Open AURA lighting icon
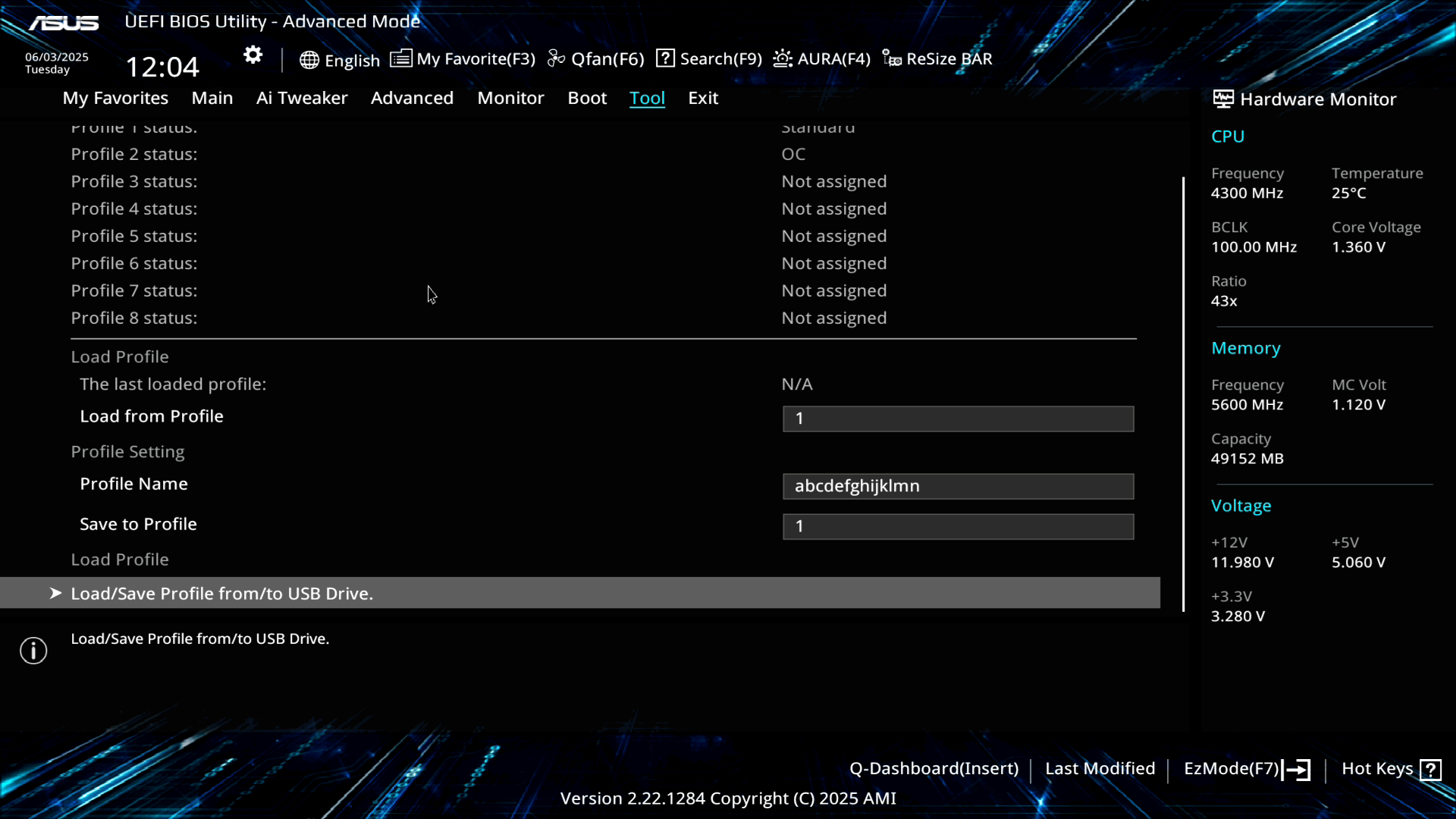This screenshot has height=819, width=1456. click(783, 58)
